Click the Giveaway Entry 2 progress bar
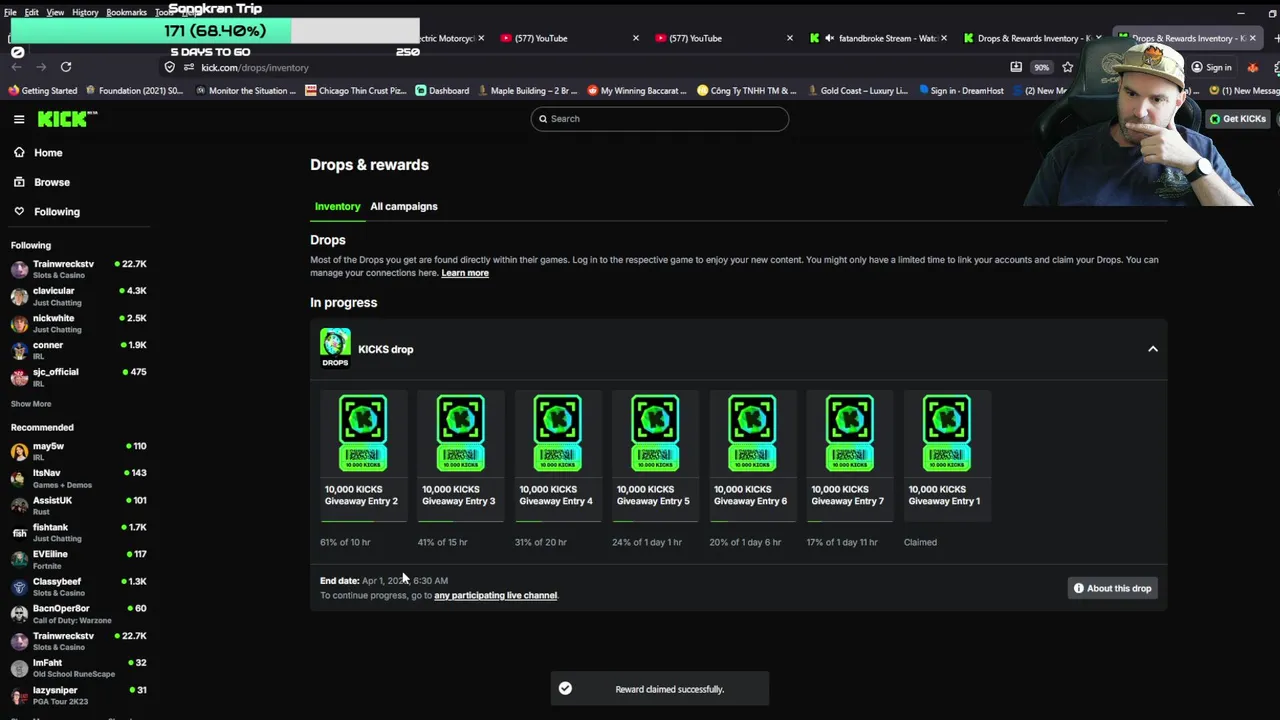The width and height of the screenshot is (1280, 720). (x=363, y=521)
